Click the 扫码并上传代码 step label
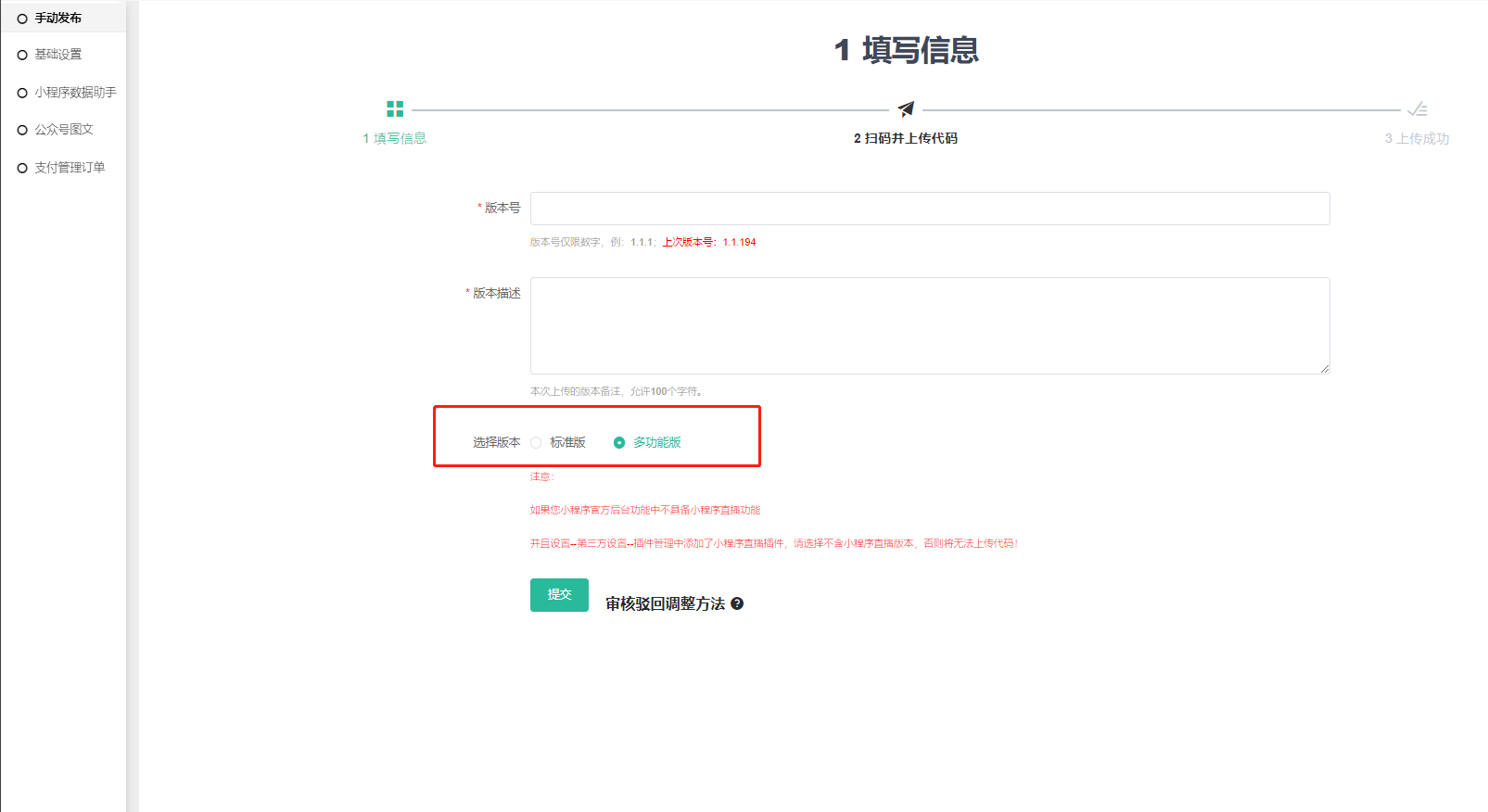Viewport: 1488px width, 812px height. click(906, 138)
